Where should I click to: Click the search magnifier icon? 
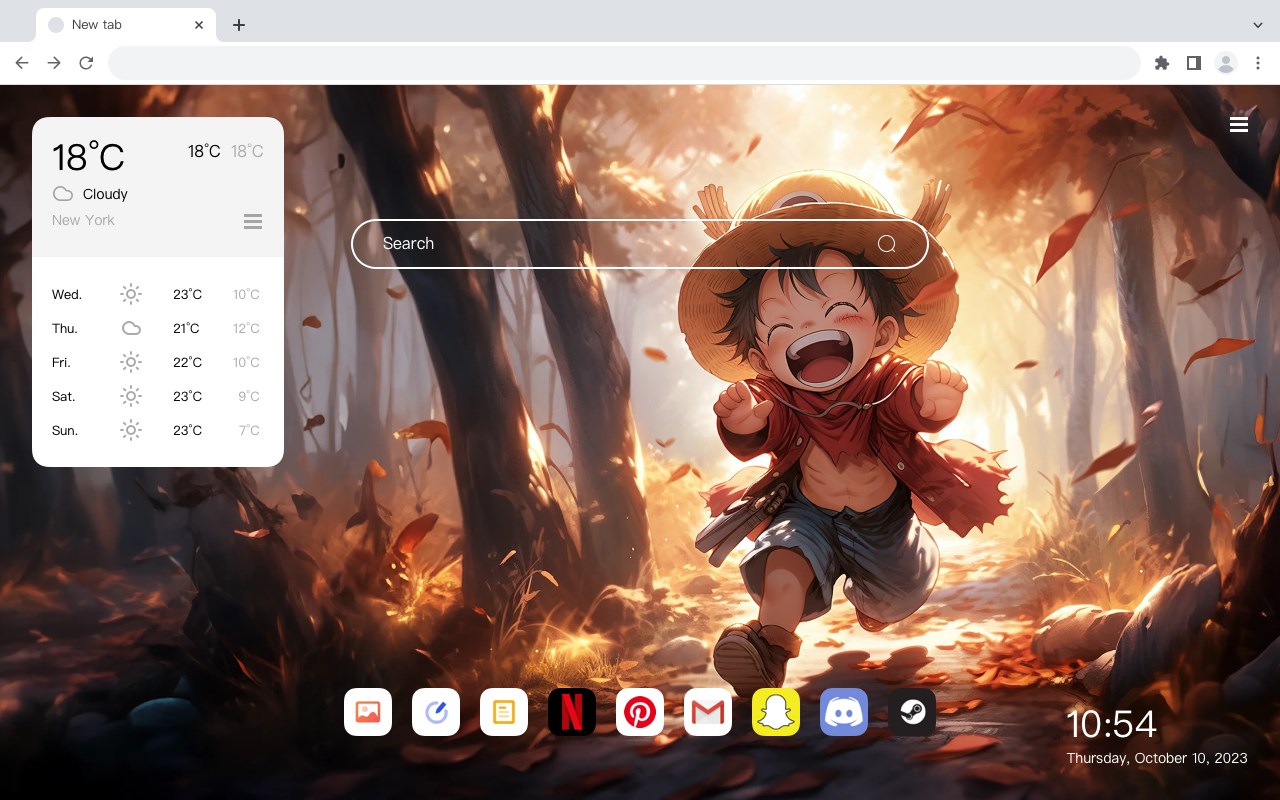pos(887,244)
